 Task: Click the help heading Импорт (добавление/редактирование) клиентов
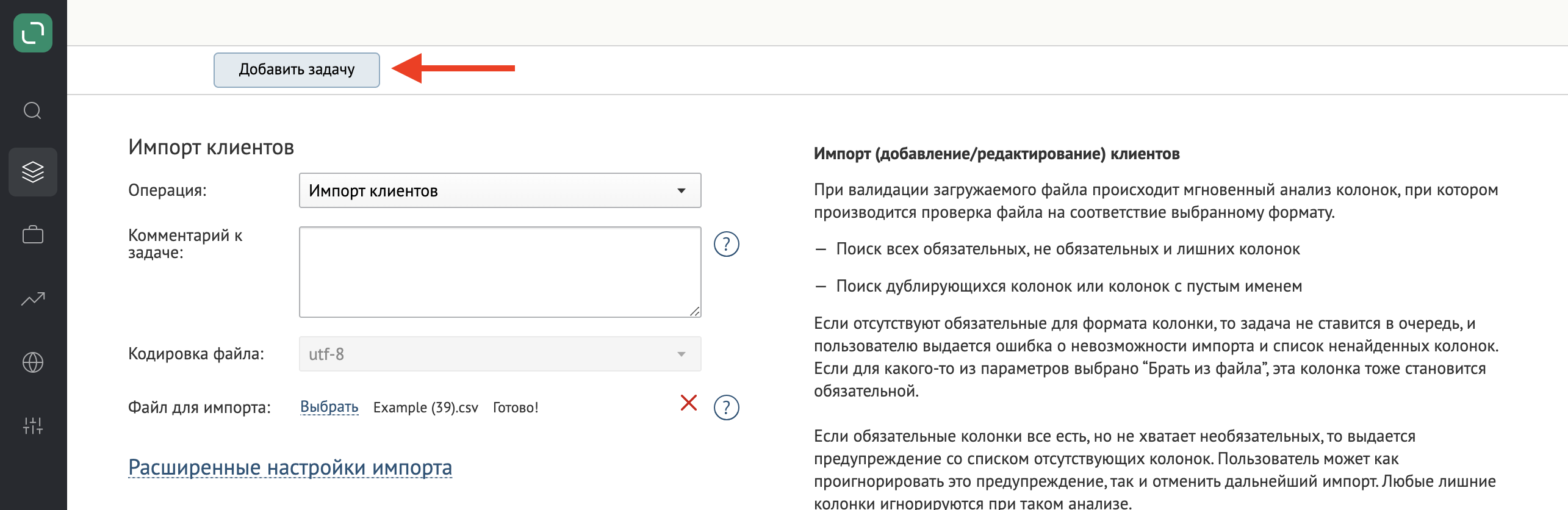[x=996, y=154]
